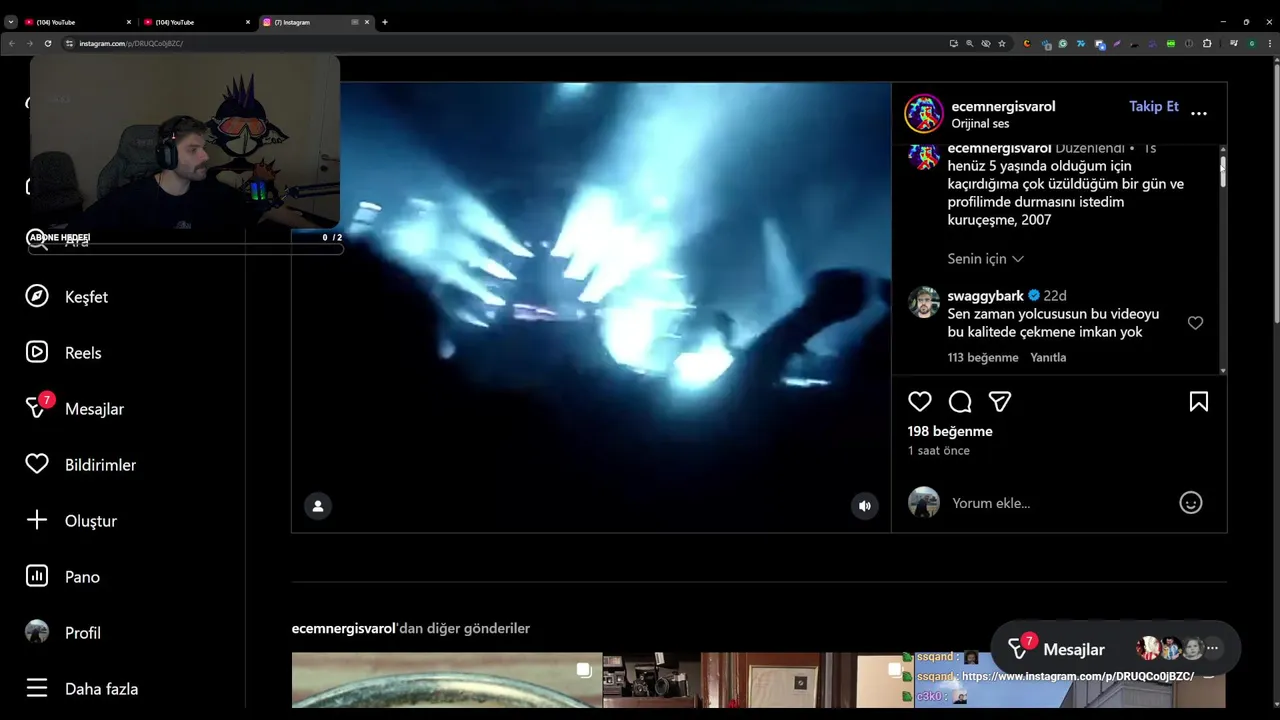This screenshot has height=720, width=1280.
Task: Bookmark this page star icon
Action: pyautogui.click(x=1001, y=43)
